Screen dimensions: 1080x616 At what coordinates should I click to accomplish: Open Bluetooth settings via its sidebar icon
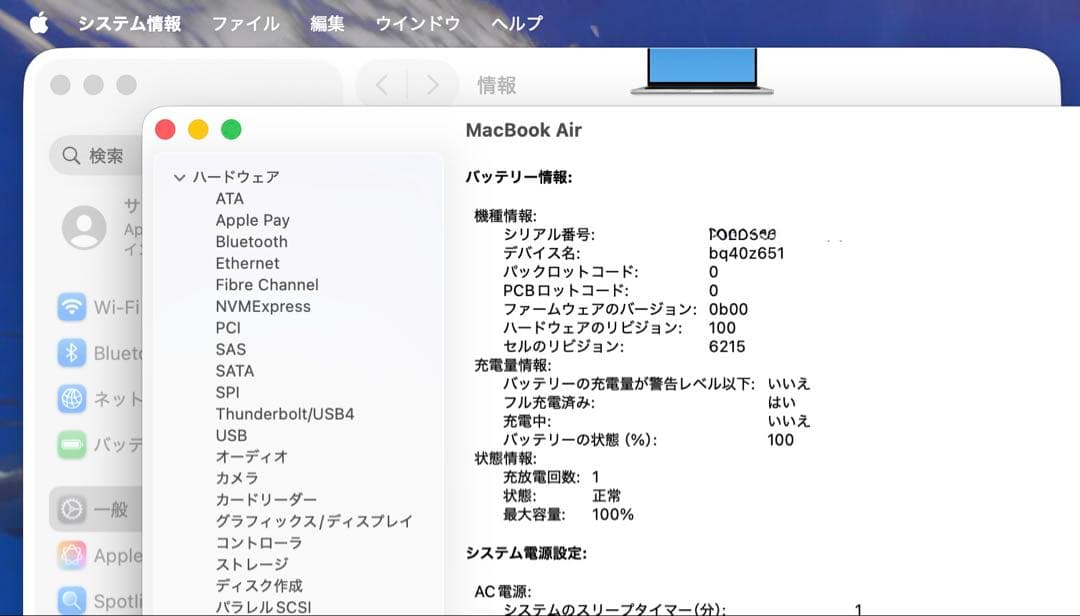pyautogui.click(x=73, y=353)
